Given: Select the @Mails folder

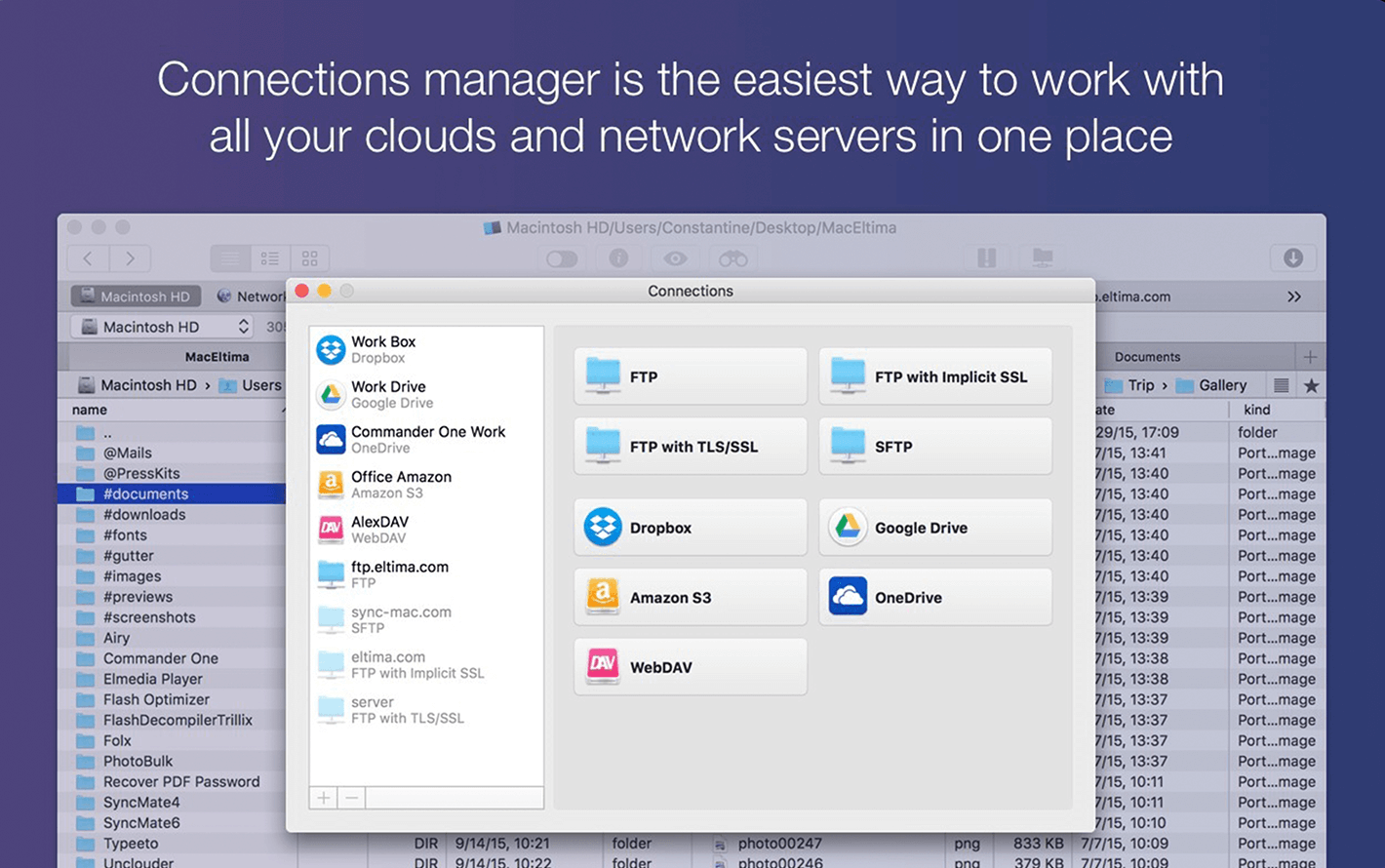Looking at the screenshot, I should (x=172, y=453).
